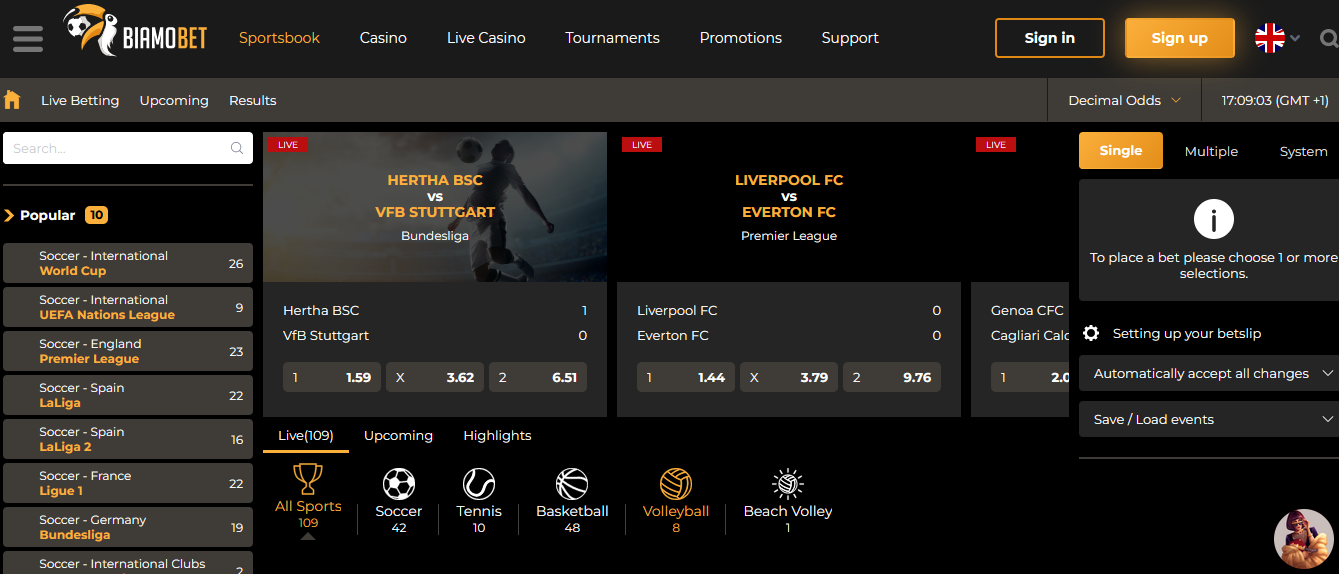Switch to the Multiple betslip tab

point(1211,151)
